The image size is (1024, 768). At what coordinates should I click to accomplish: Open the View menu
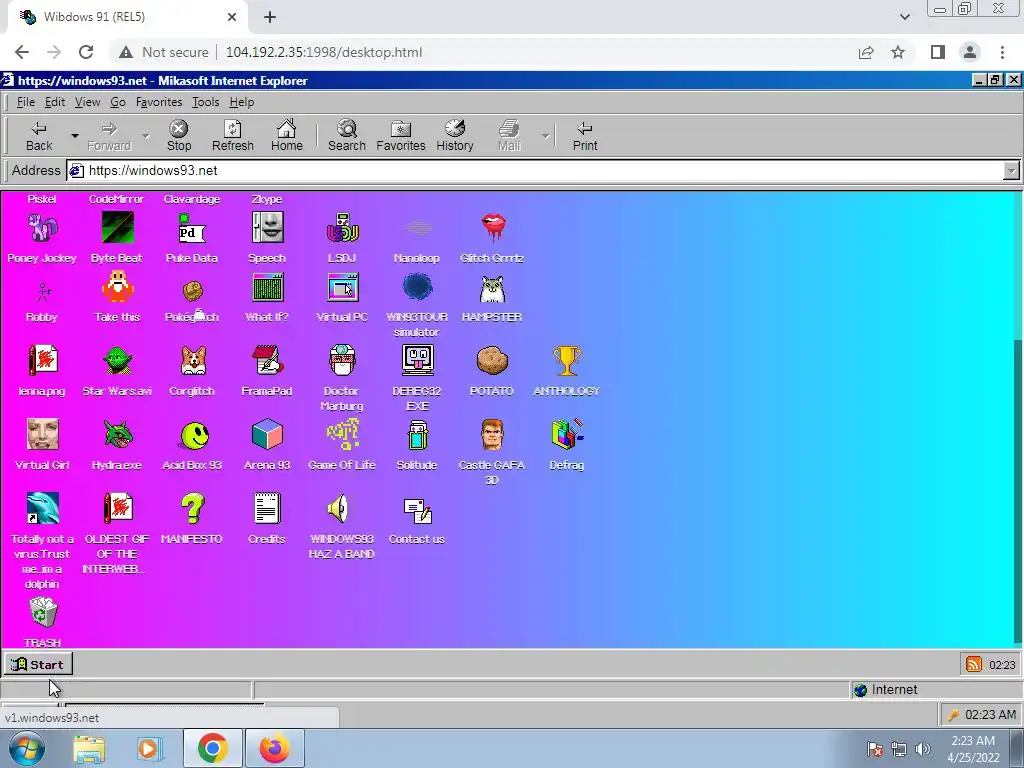pyautogui.click(x=87, y=102)
